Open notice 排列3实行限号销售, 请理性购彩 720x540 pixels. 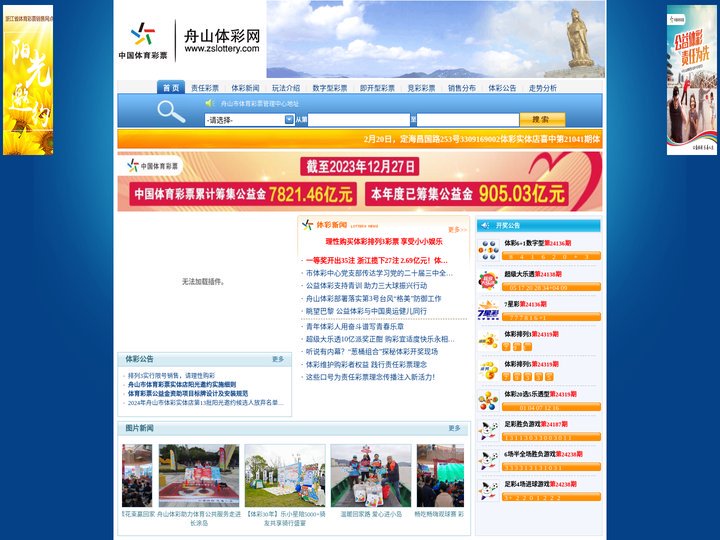pos(171,376)
